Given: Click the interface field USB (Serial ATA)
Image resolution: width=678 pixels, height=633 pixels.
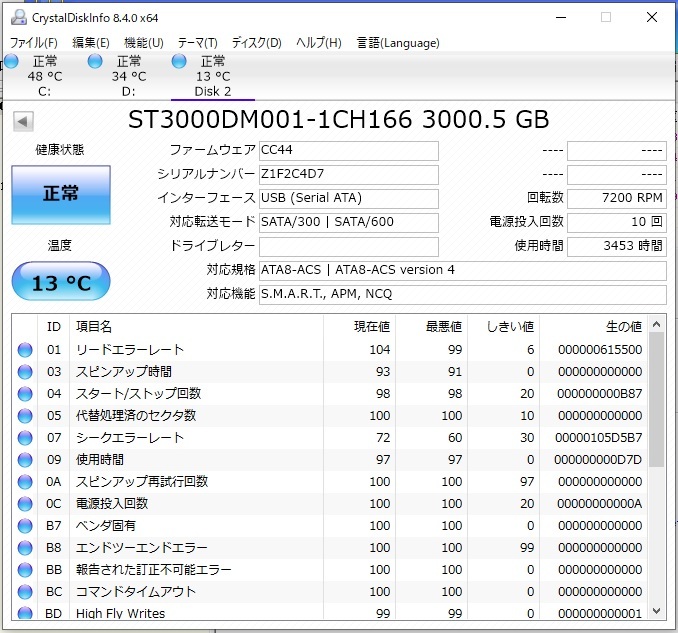Looking at the screenshot, I should click(x=349, y=199).
